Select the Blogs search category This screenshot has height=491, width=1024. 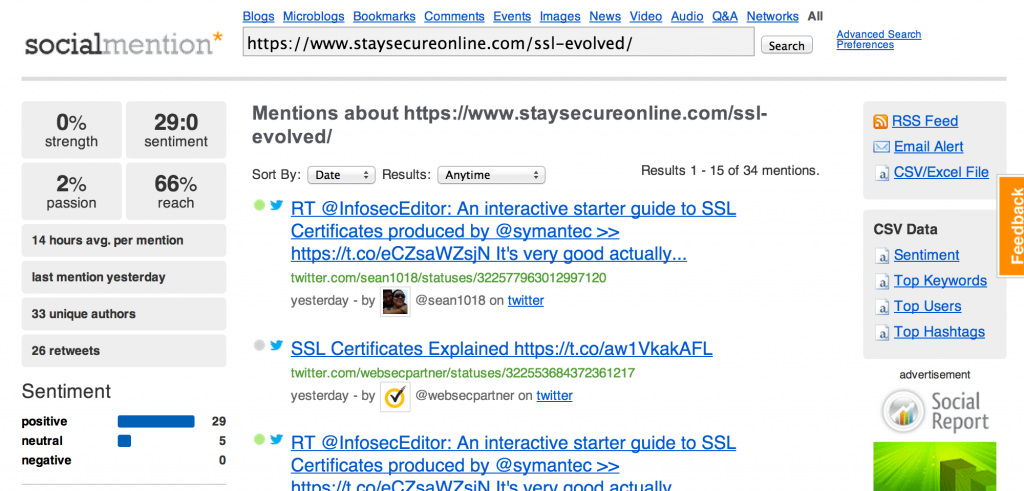pyautogui.click(x=258, y=16)
